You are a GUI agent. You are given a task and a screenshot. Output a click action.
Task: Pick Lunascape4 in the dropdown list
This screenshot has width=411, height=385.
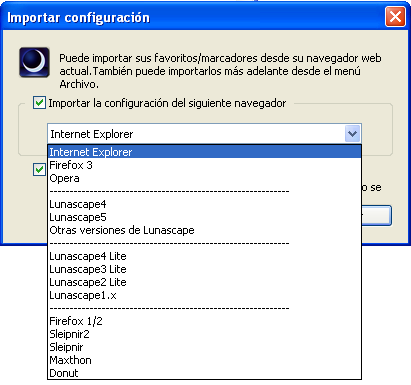pyautogui.click(x=204, y=204)
